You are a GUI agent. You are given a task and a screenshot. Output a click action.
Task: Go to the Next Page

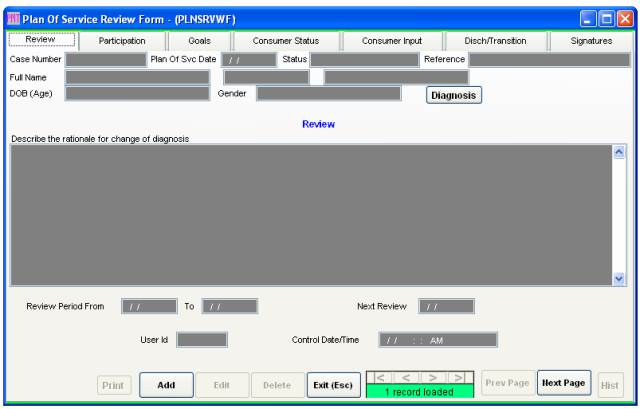pos(563,383)
